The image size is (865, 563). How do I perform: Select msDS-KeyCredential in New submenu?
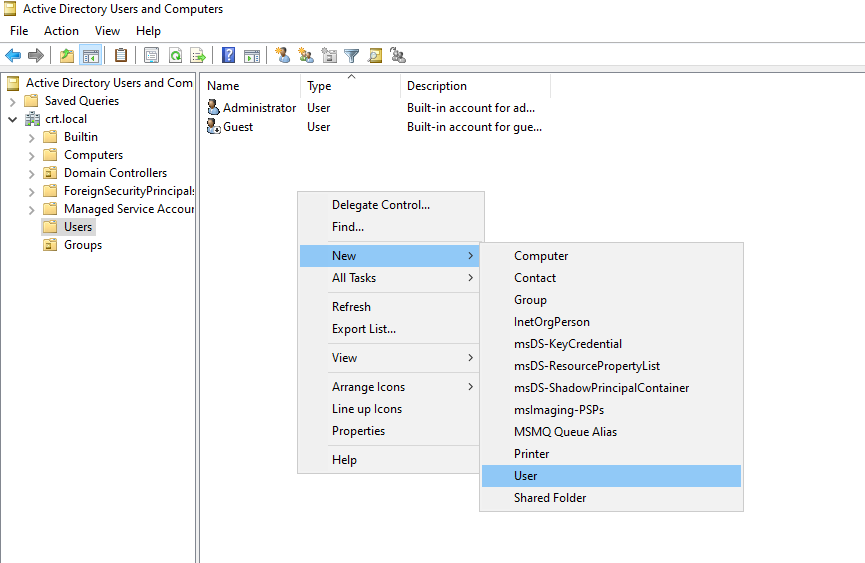click(x=611, y=344)
